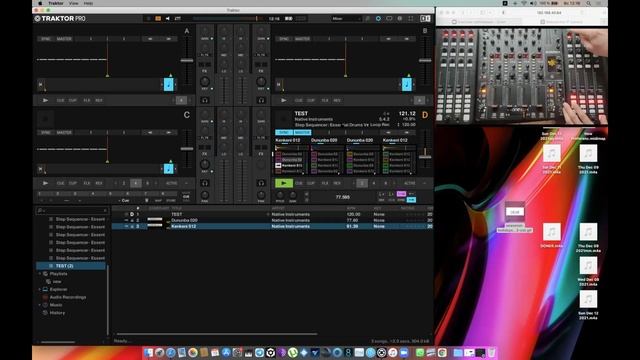
Task: Open the Traktor menu in menu bar
Action: click(x=56, y=3)
